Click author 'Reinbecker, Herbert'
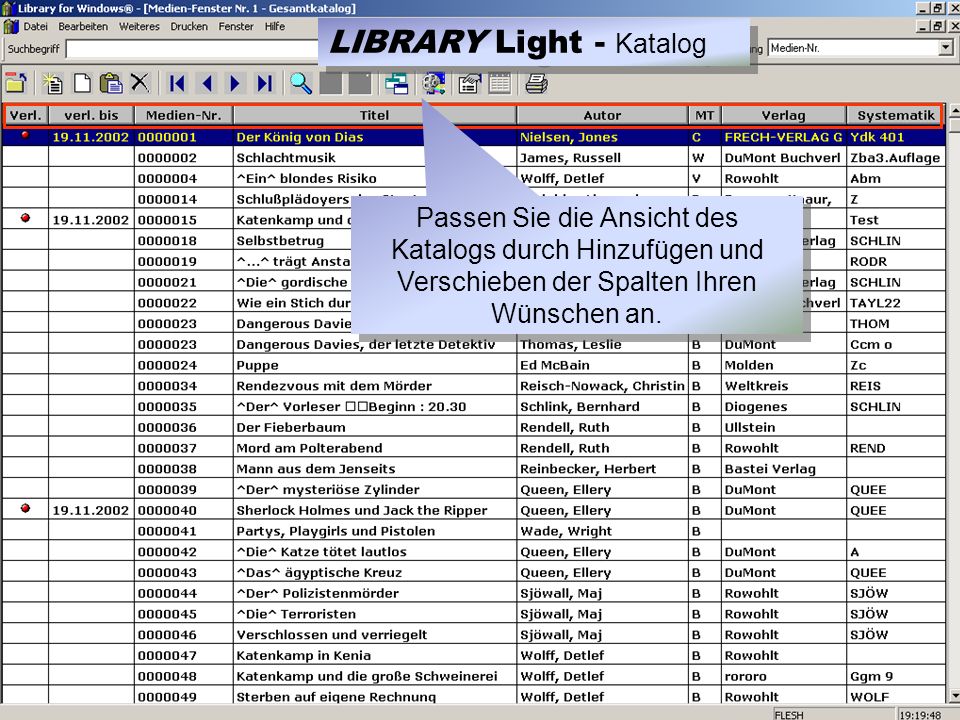This screenshot has height=720, width=960. pos(588,469)
